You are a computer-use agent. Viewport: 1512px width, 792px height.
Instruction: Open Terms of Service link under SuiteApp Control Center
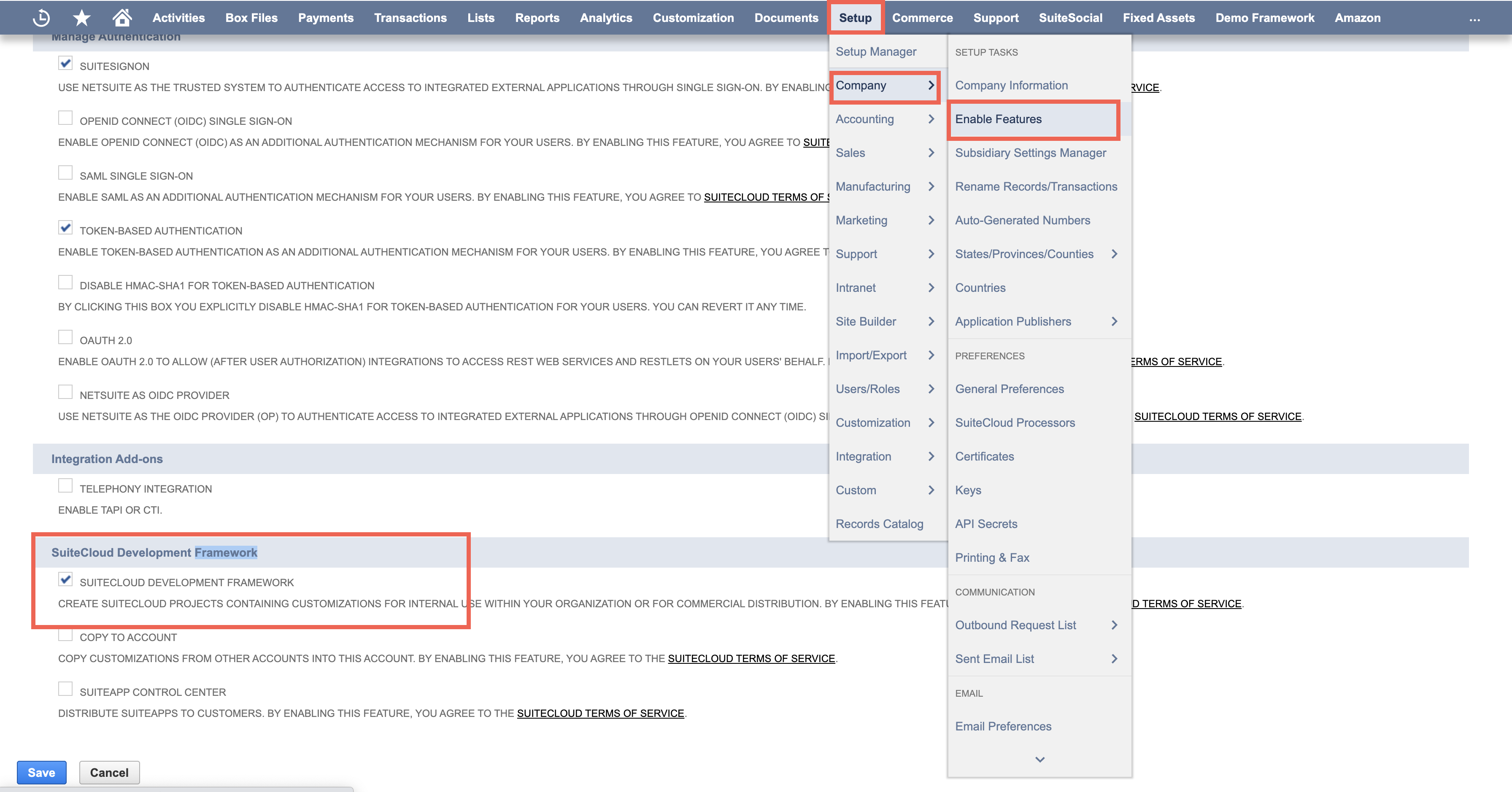tap(600, 714)
